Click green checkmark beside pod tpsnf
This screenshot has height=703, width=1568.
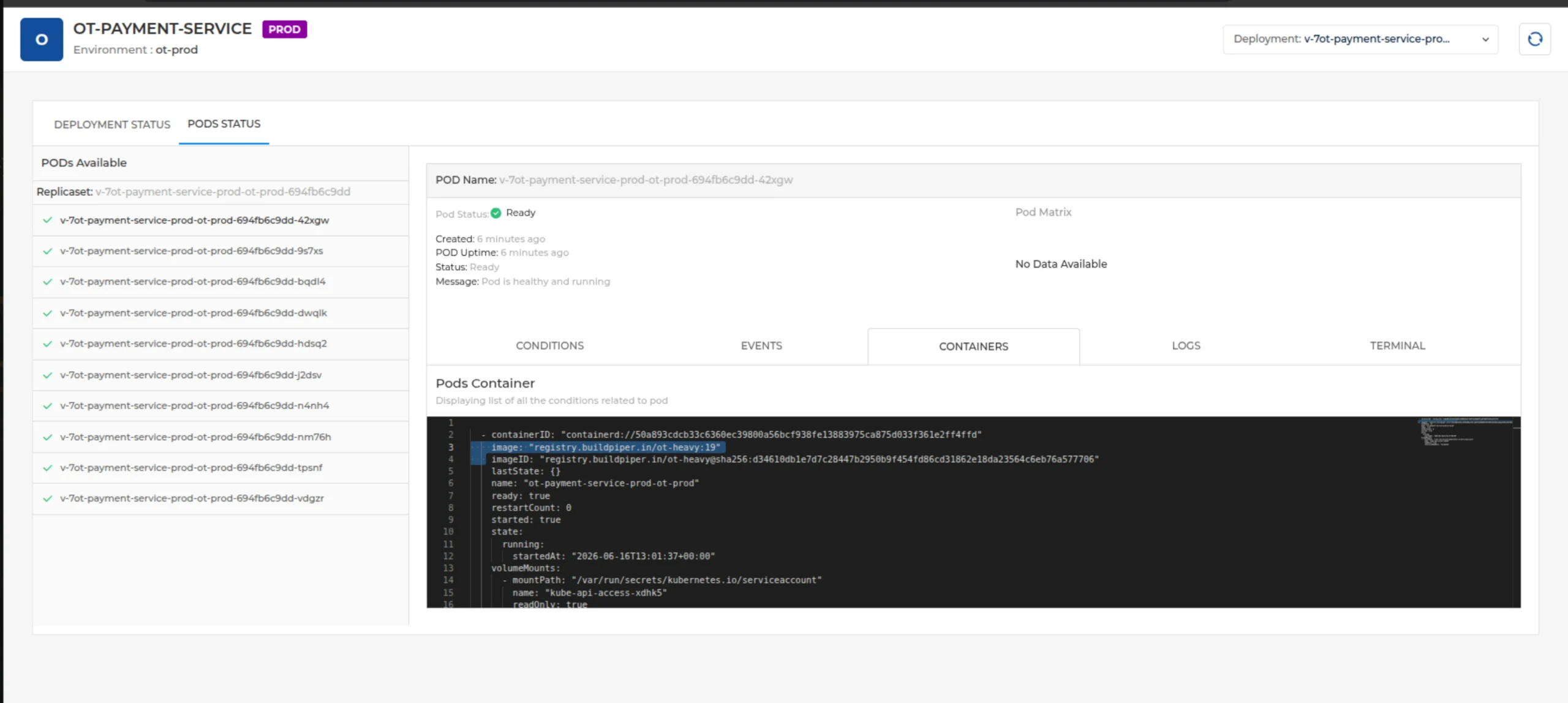coord(47,468)
